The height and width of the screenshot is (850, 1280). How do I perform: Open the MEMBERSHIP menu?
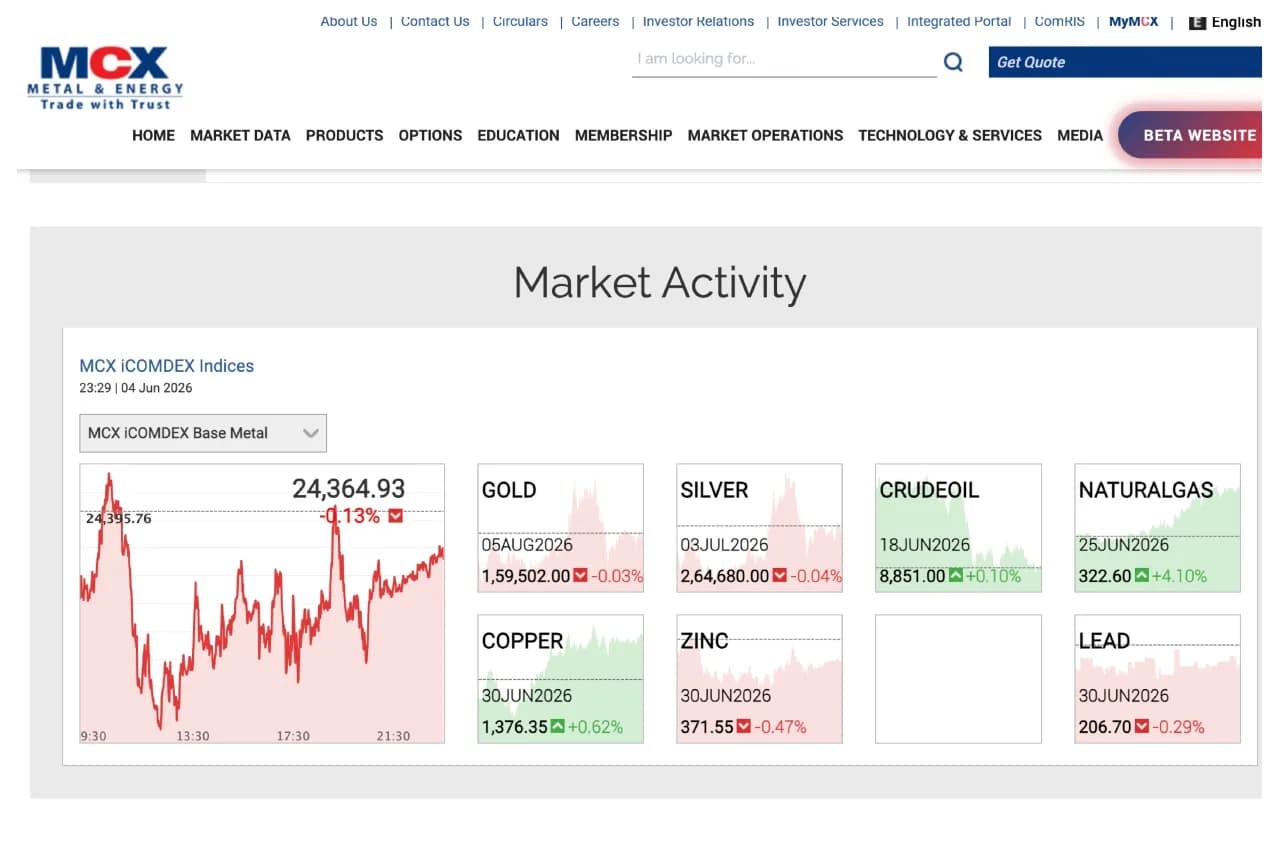[623, 135]
